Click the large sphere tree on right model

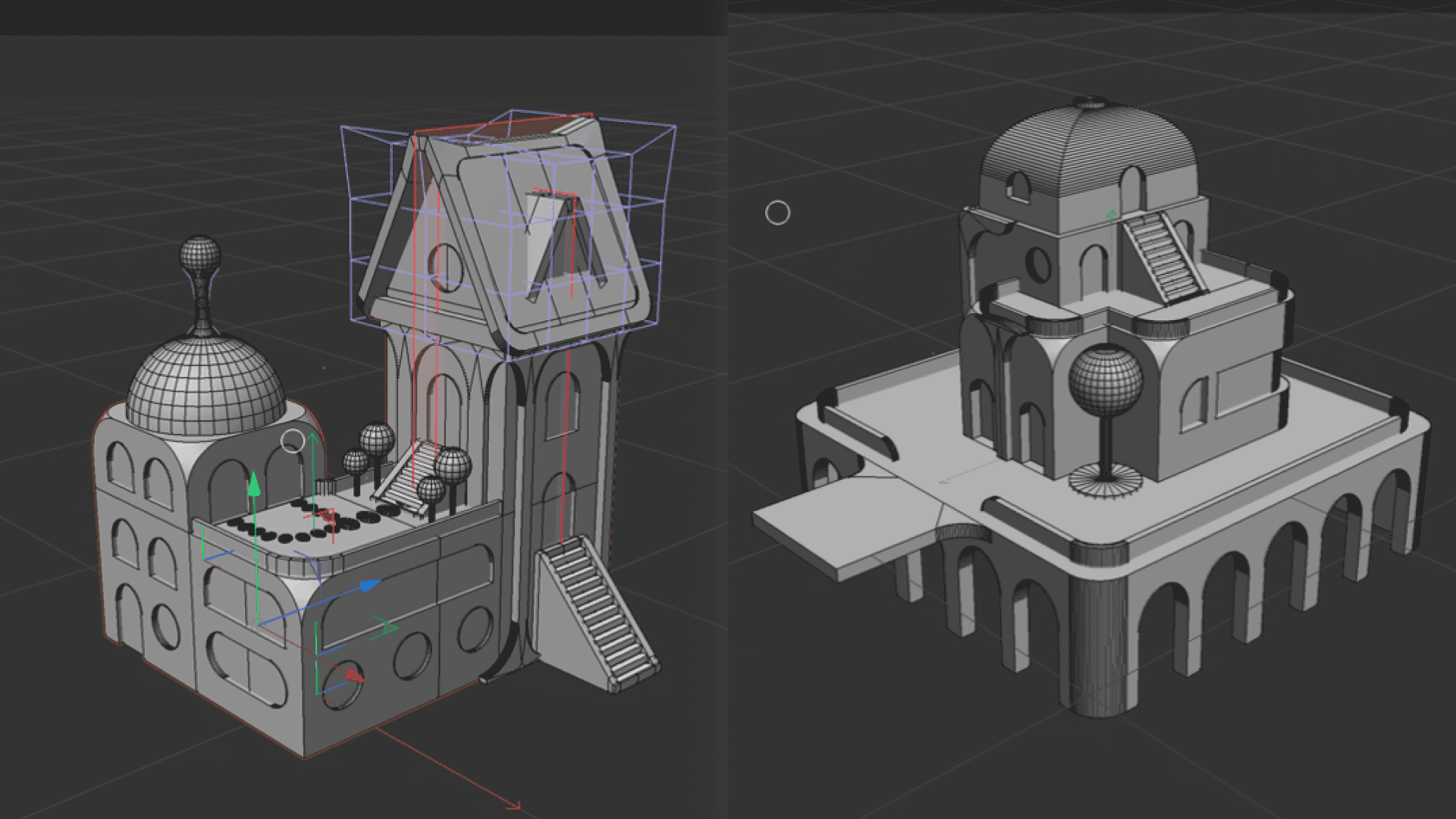point(1106,381)
